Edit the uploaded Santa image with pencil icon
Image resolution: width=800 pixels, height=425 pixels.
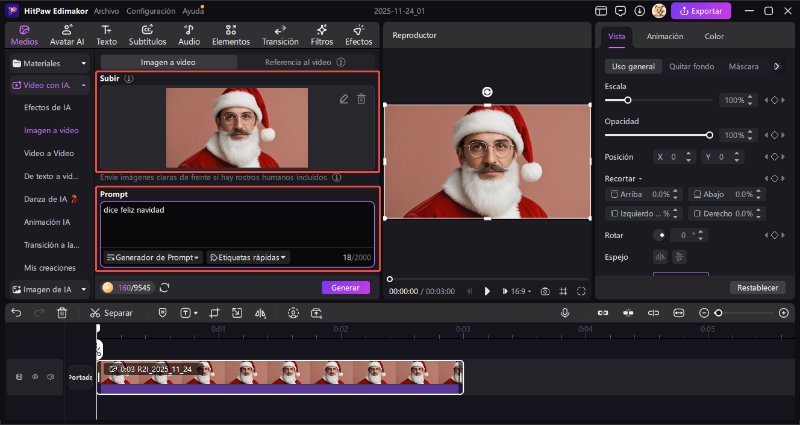(344, 99)
